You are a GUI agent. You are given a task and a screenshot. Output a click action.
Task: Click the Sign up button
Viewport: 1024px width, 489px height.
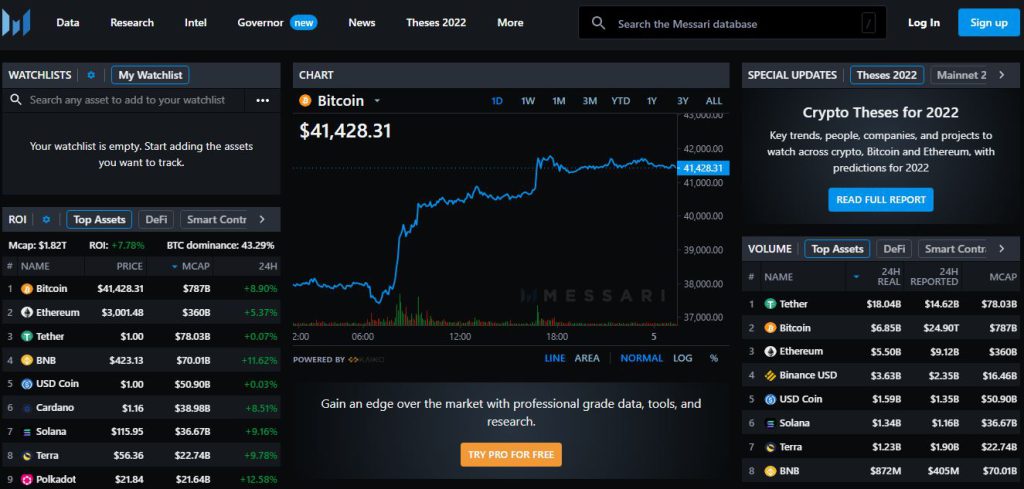click(x=989, y=23)
